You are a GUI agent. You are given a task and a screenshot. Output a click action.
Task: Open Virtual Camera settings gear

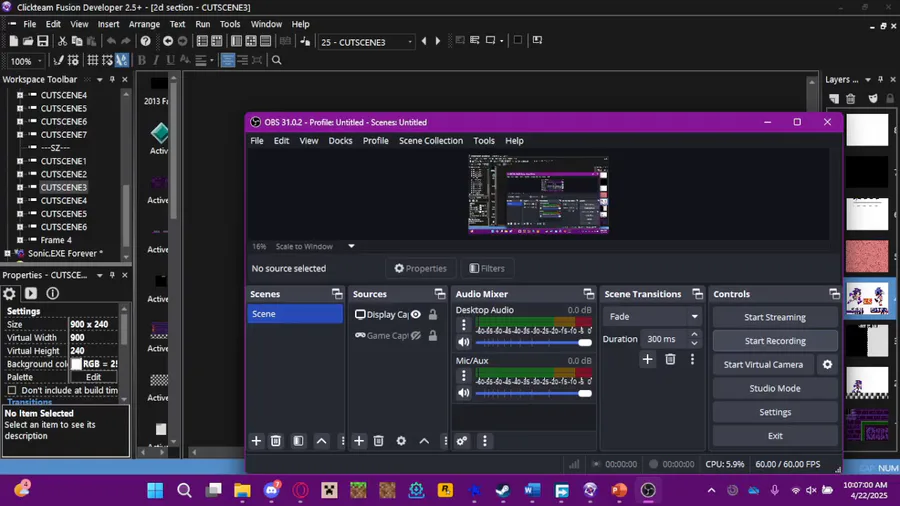827,364
